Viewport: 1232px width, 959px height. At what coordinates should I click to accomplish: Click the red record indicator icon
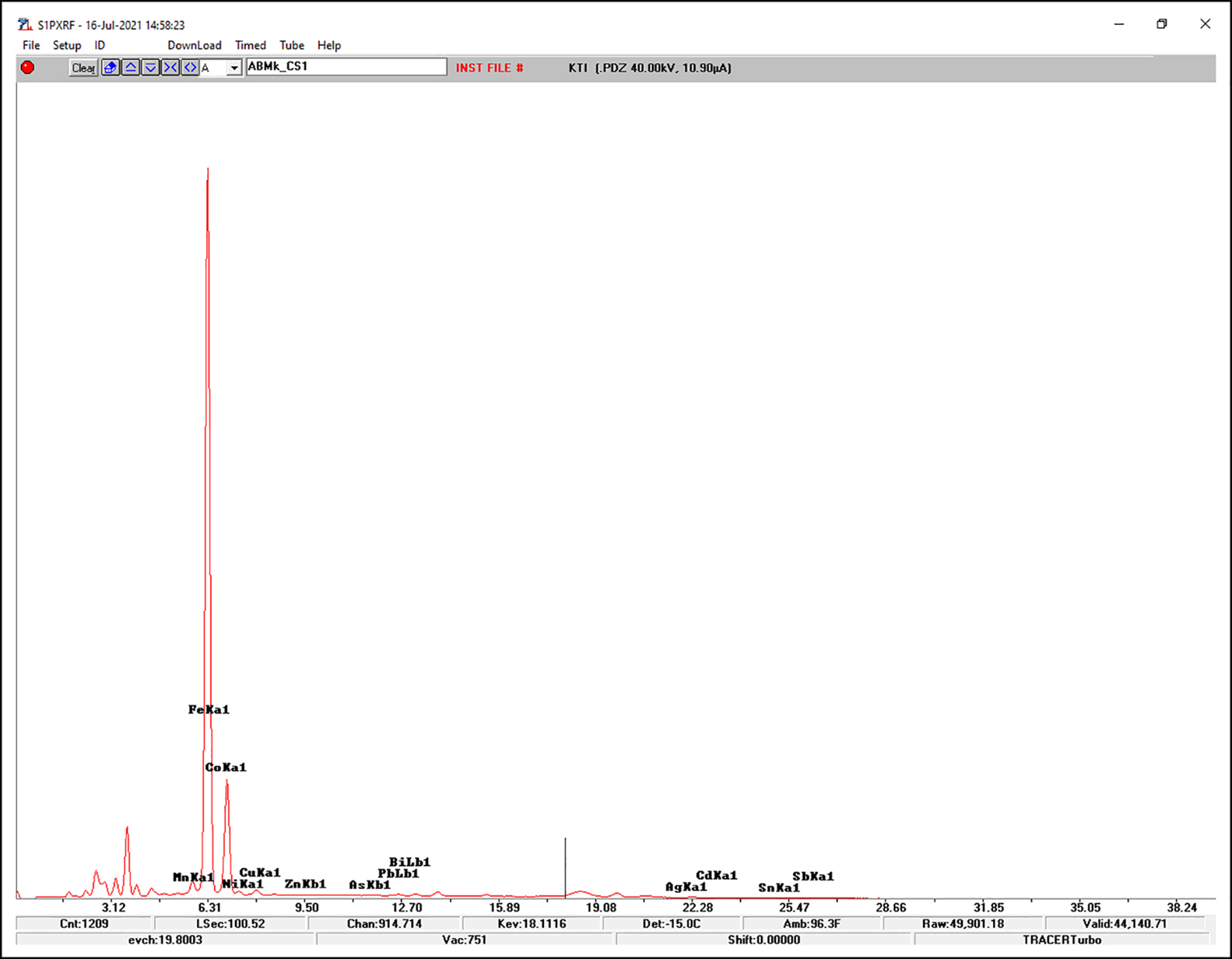pos(28,68)
